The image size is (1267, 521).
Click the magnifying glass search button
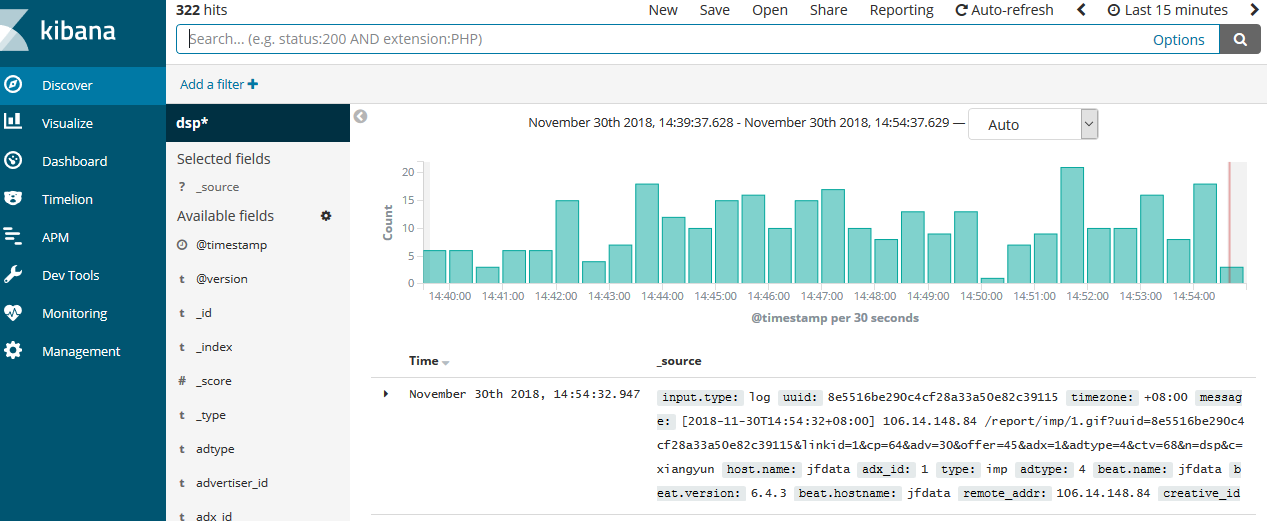(1240, 39)
